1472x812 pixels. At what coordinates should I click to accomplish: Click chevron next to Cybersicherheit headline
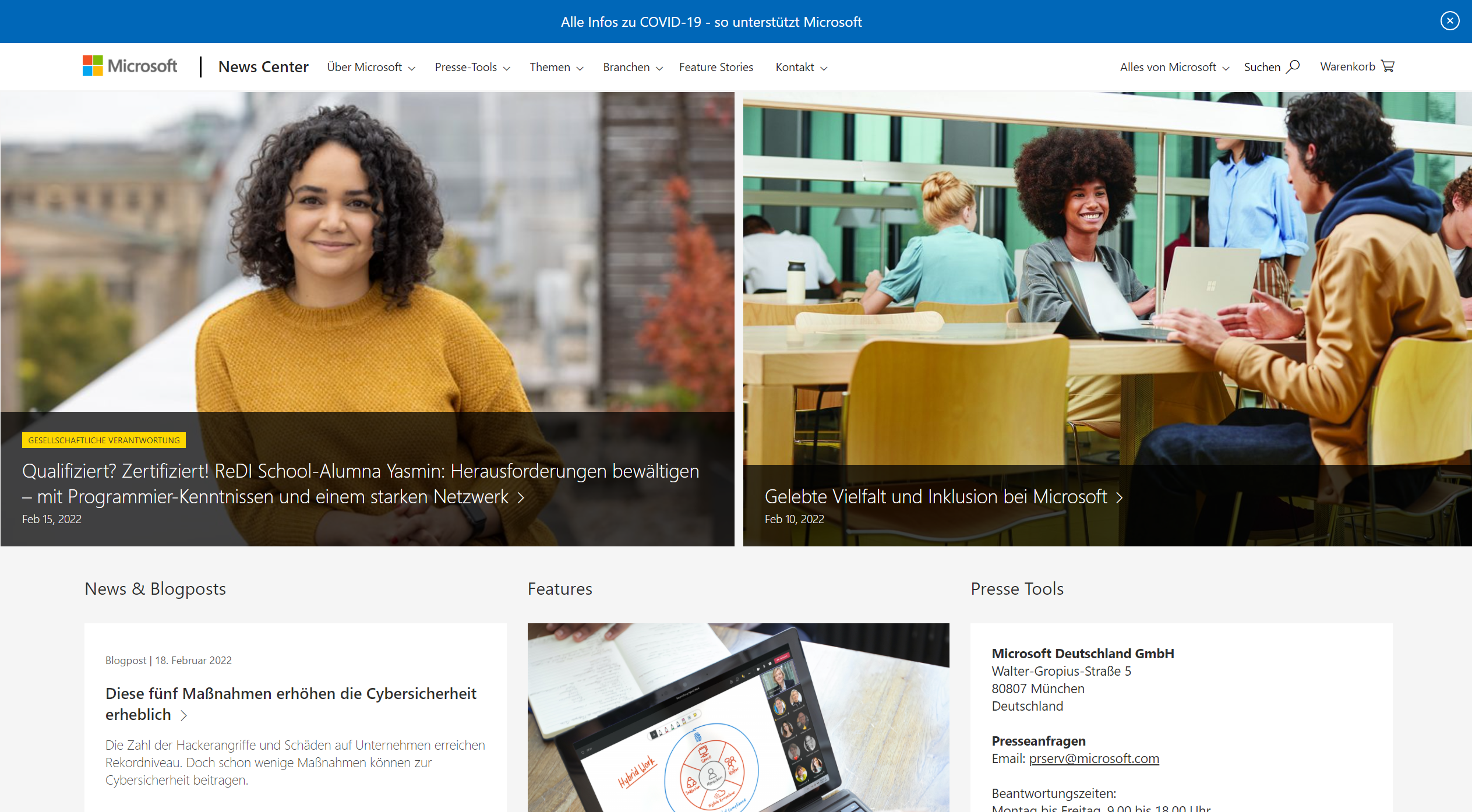(x=183, y=715)
